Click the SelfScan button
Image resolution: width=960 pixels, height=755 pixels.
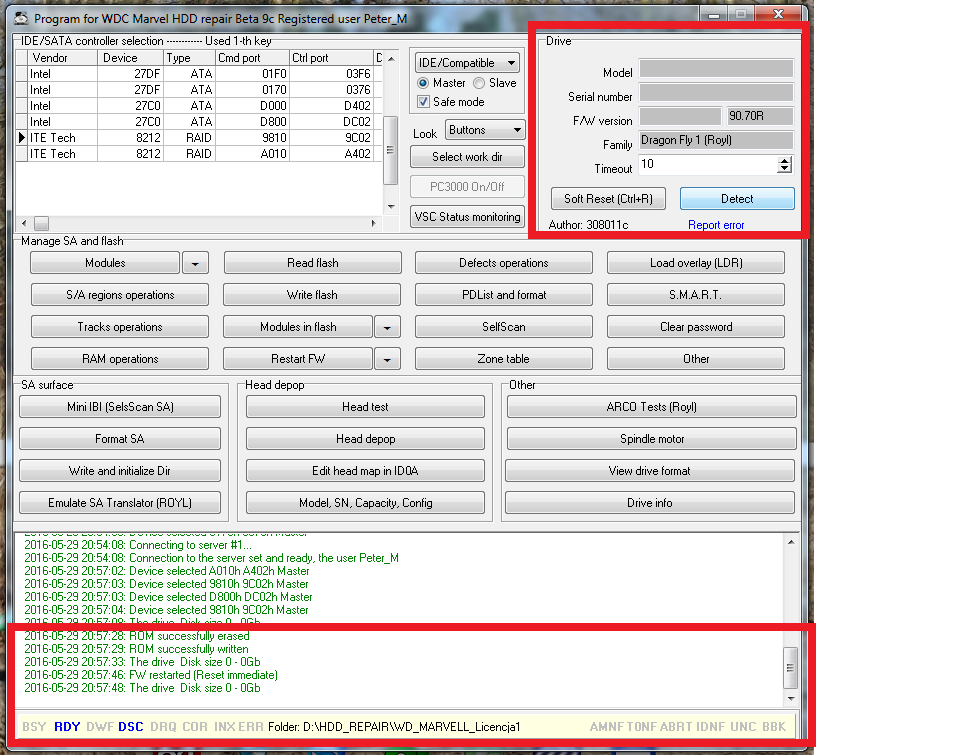point(504,327)
